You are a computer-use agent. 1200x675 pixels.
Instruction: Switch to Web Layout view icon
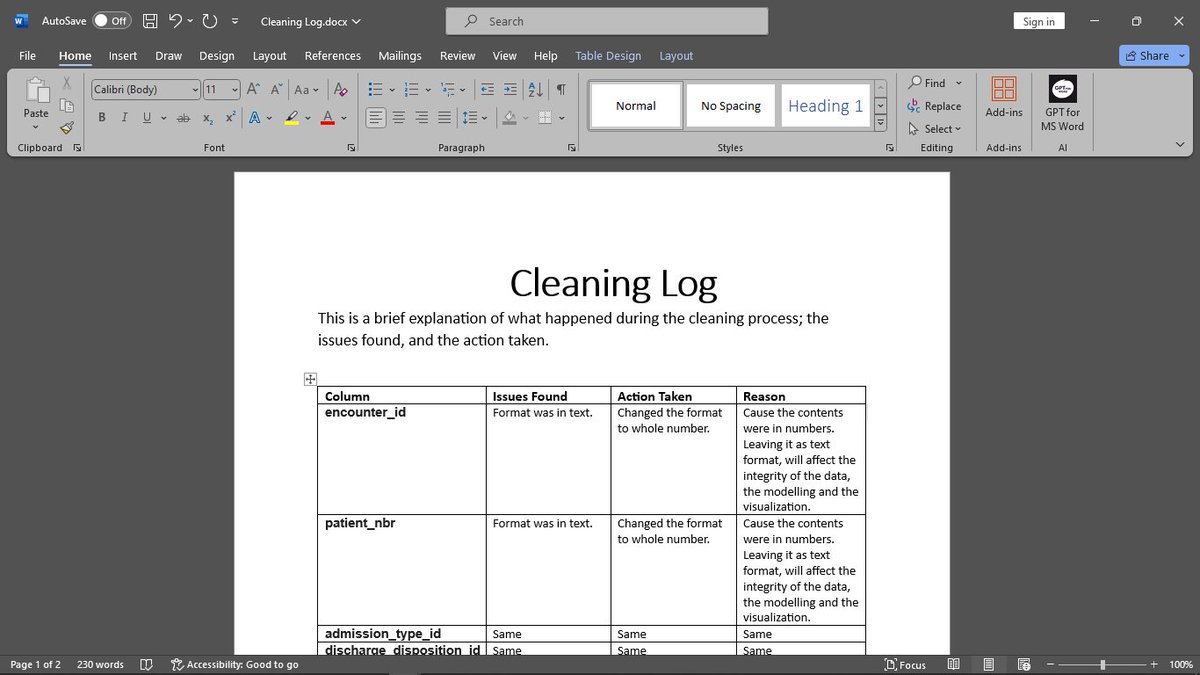tap(1024, 664)
